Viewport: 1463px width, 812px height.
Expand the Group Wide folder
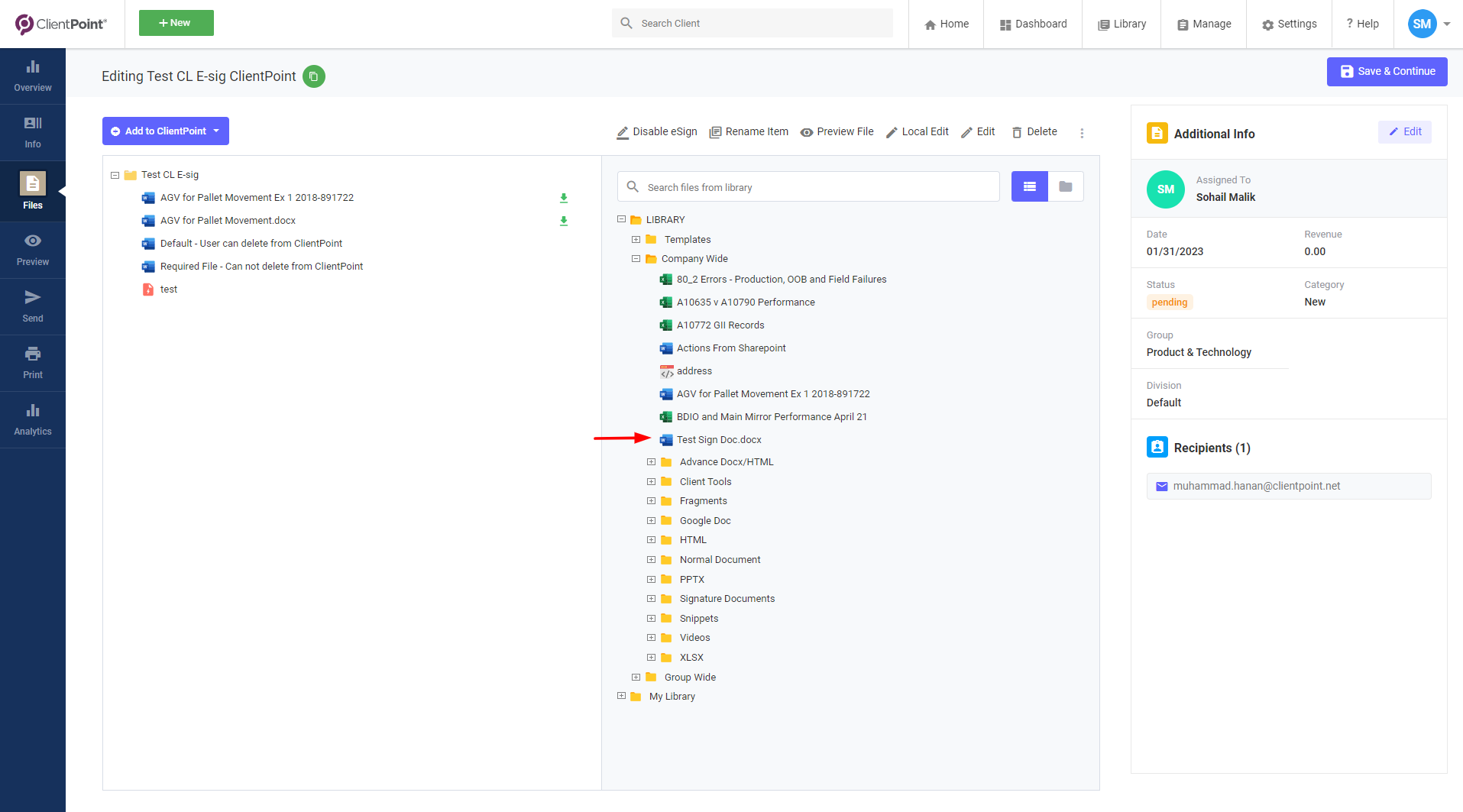point(636,677)
